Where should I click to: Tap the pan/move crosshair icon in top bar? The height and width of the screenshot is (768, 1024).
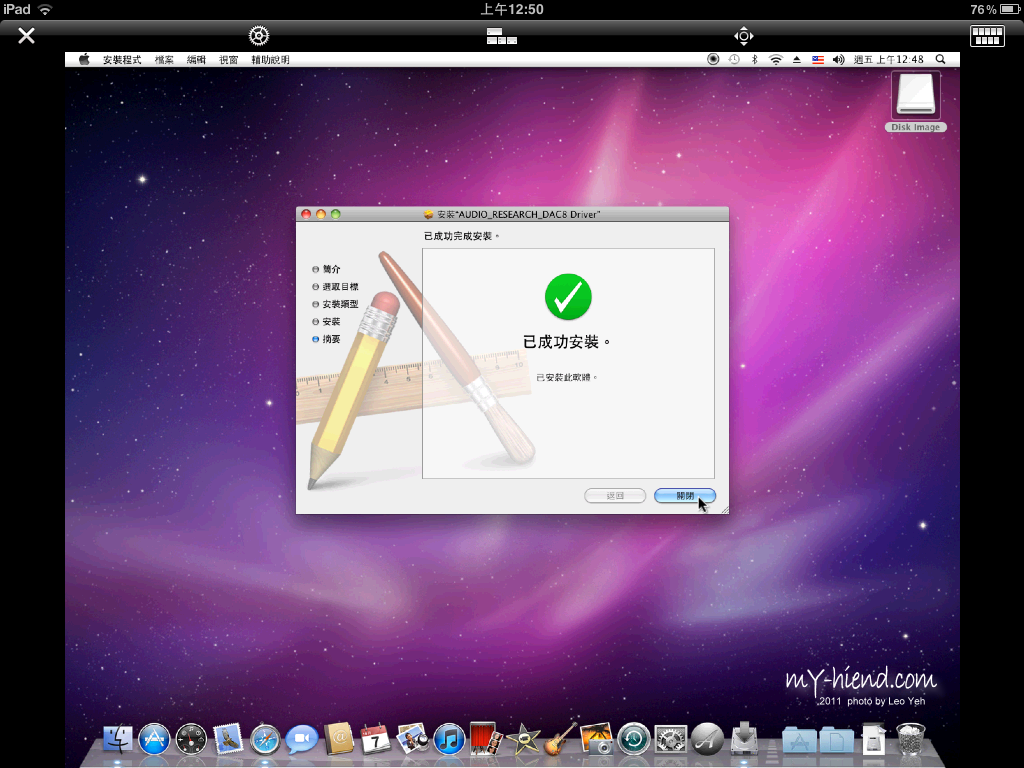(743, 36)
